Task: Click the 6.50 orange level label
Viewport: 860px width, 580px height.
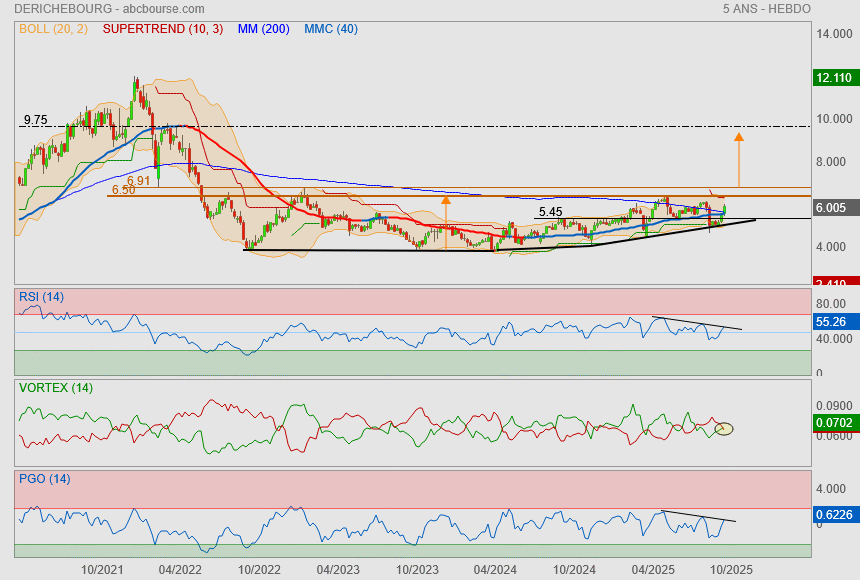Action: 123,190
